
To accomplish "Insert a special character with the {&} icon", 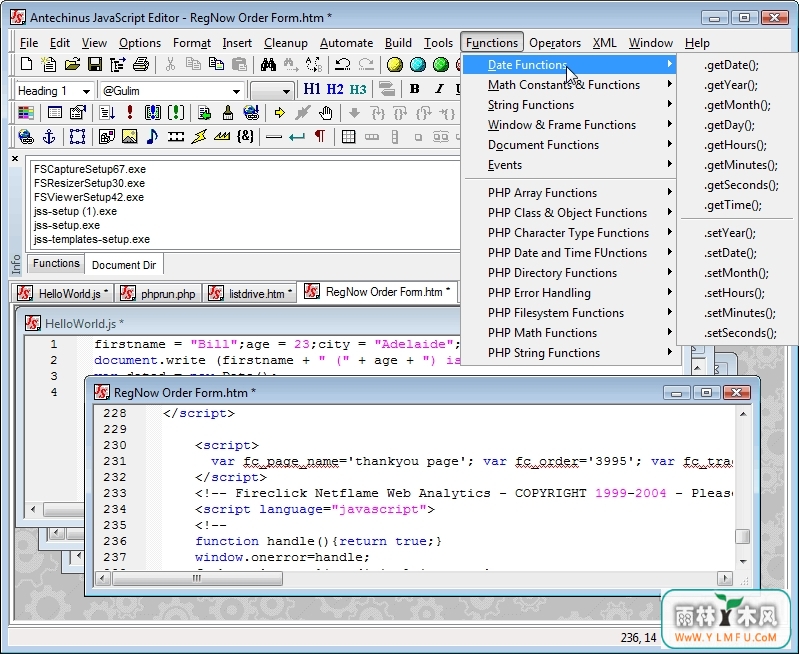I will pyautogui.click(x=245, y=137).
